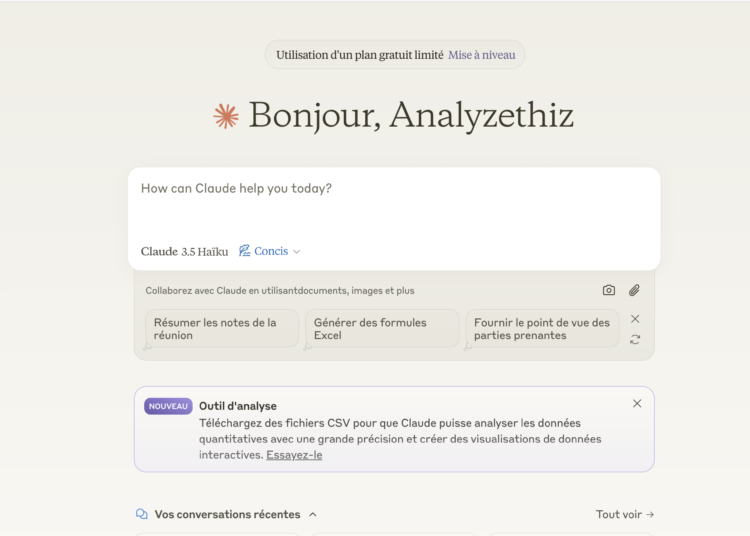Collapse Vos conversations récentes section
750x536 pixels.
(x=313, y=514)
